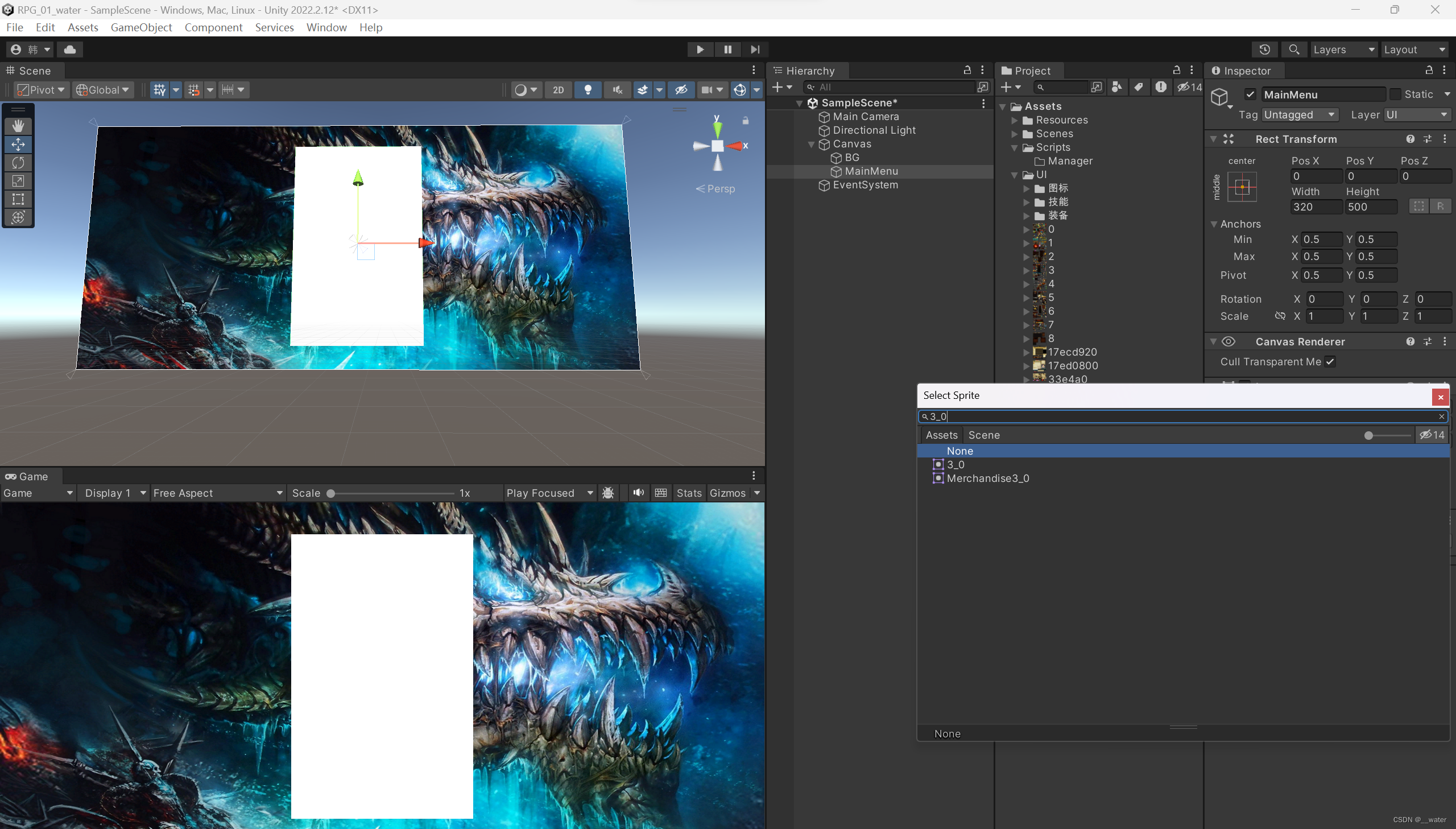Open global search magnifier icon
Screen dimensions: 1456x829
pyautogui.click(x=1293, y=50)
